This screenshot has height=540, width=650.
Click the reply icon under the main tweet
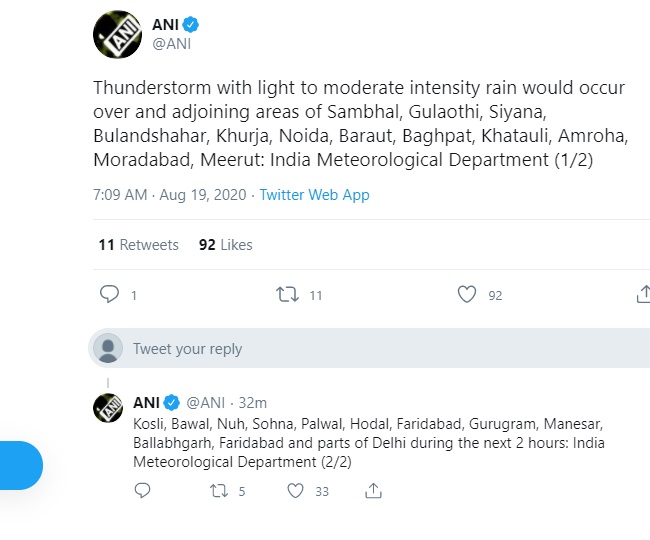click(110, 295)
